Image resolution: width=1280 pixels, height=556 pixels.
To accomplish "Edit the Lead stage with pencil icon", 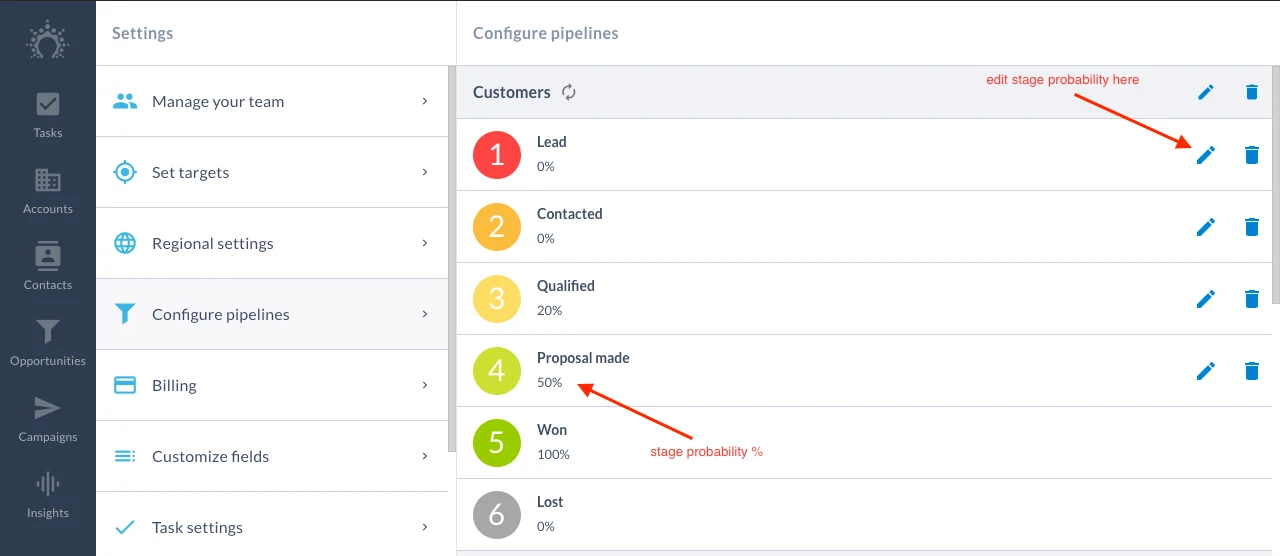I will 1206,155.
